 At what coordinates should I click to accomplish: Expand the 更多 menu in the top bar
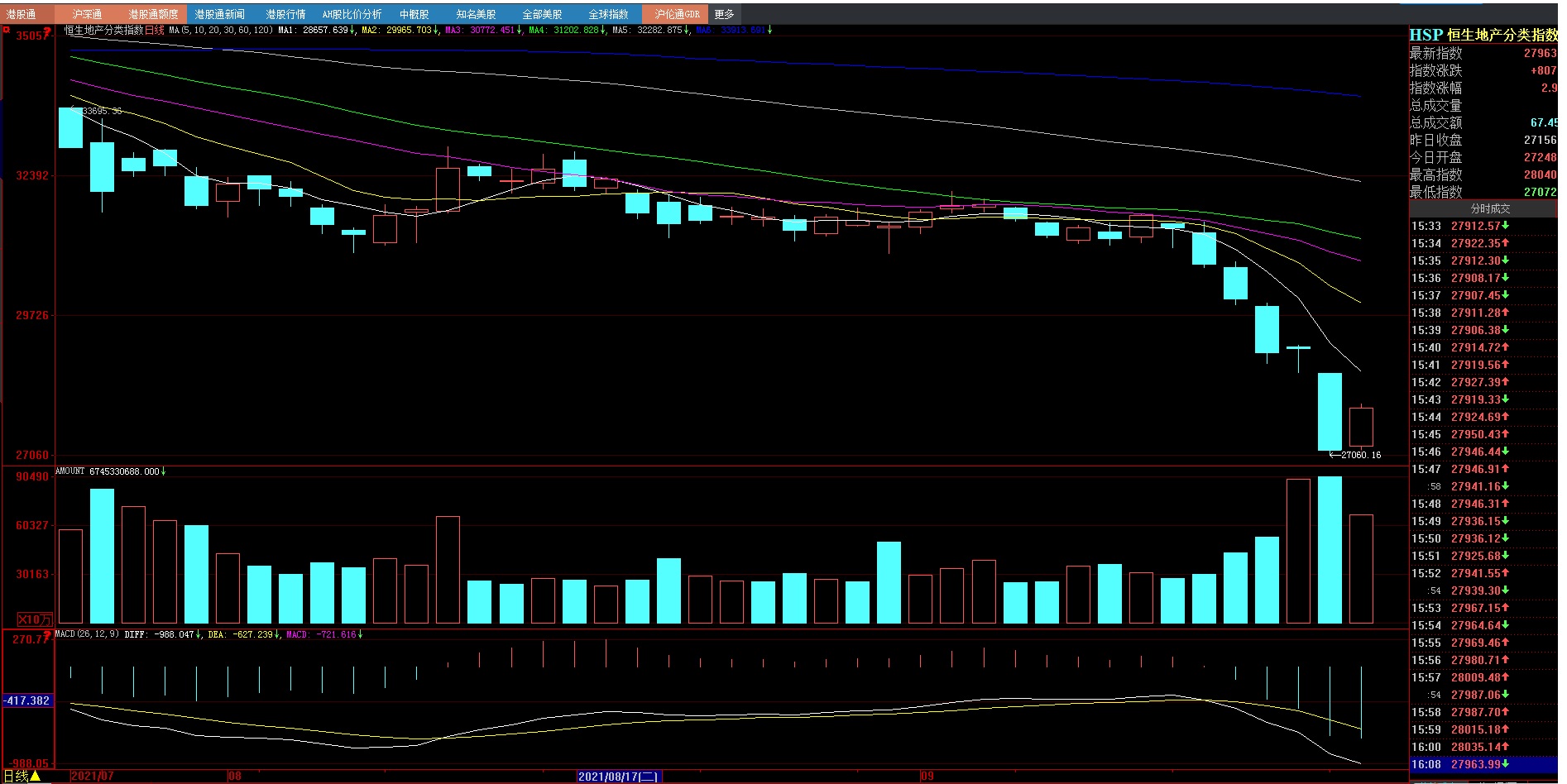[724, 14]
